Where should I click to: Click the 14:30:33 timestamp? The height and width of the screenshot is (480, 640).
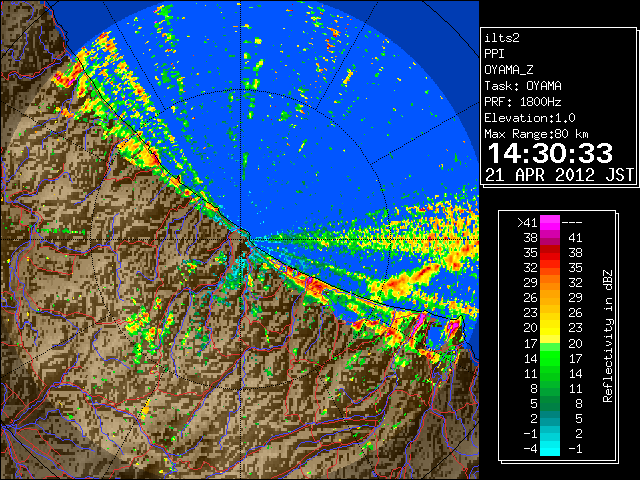click(x=550, y=153)
